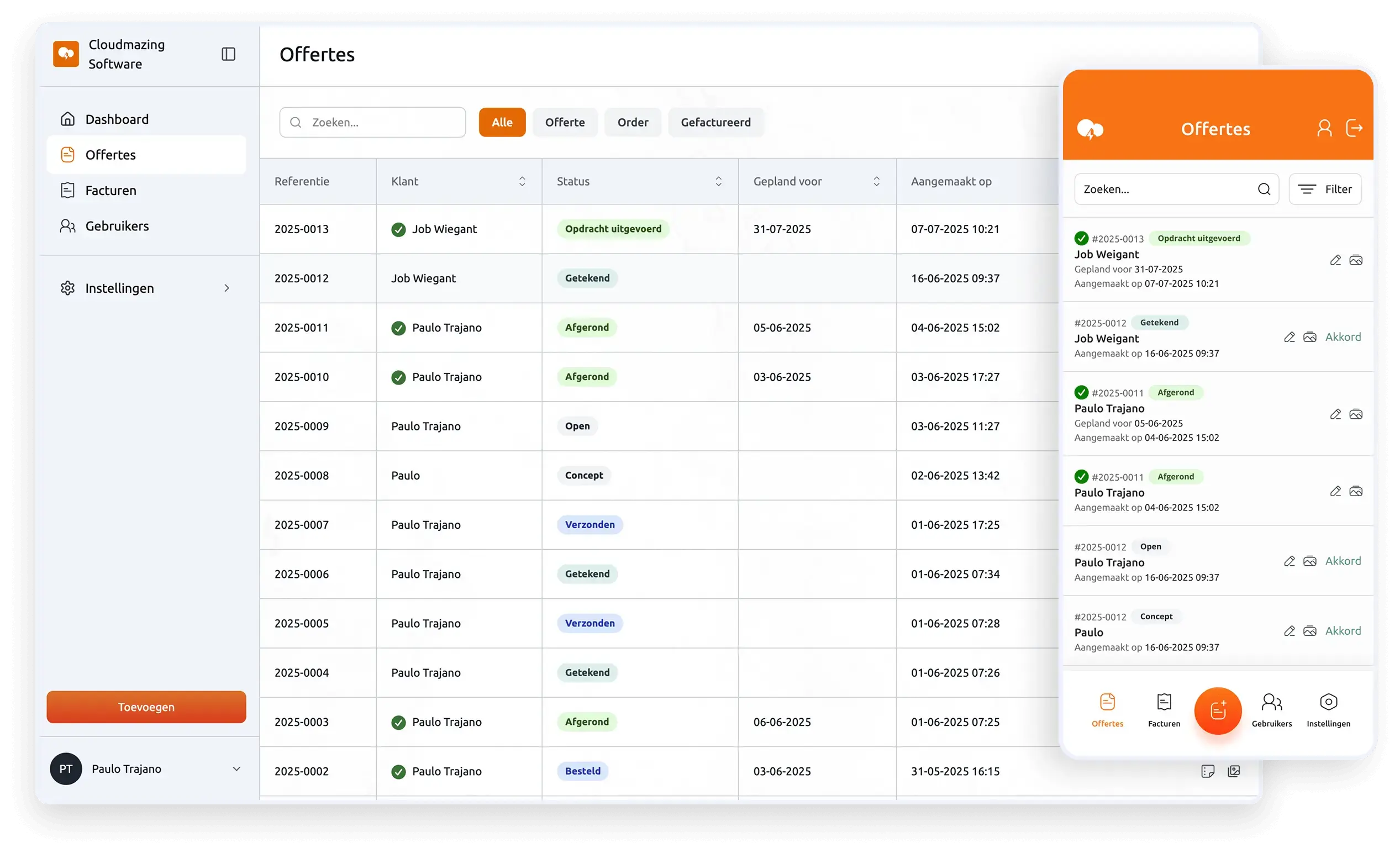Select the Order filter tab

633,122
